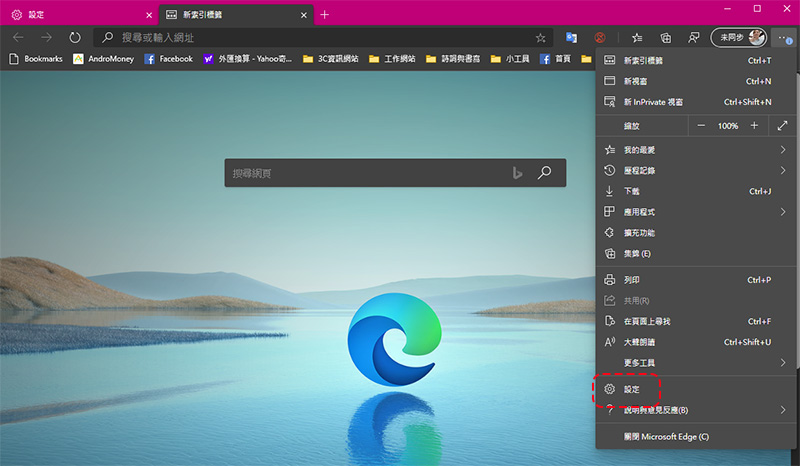
Task: Choose 新 InPrivate 視窗 menu item
Action: pos(653,102)
